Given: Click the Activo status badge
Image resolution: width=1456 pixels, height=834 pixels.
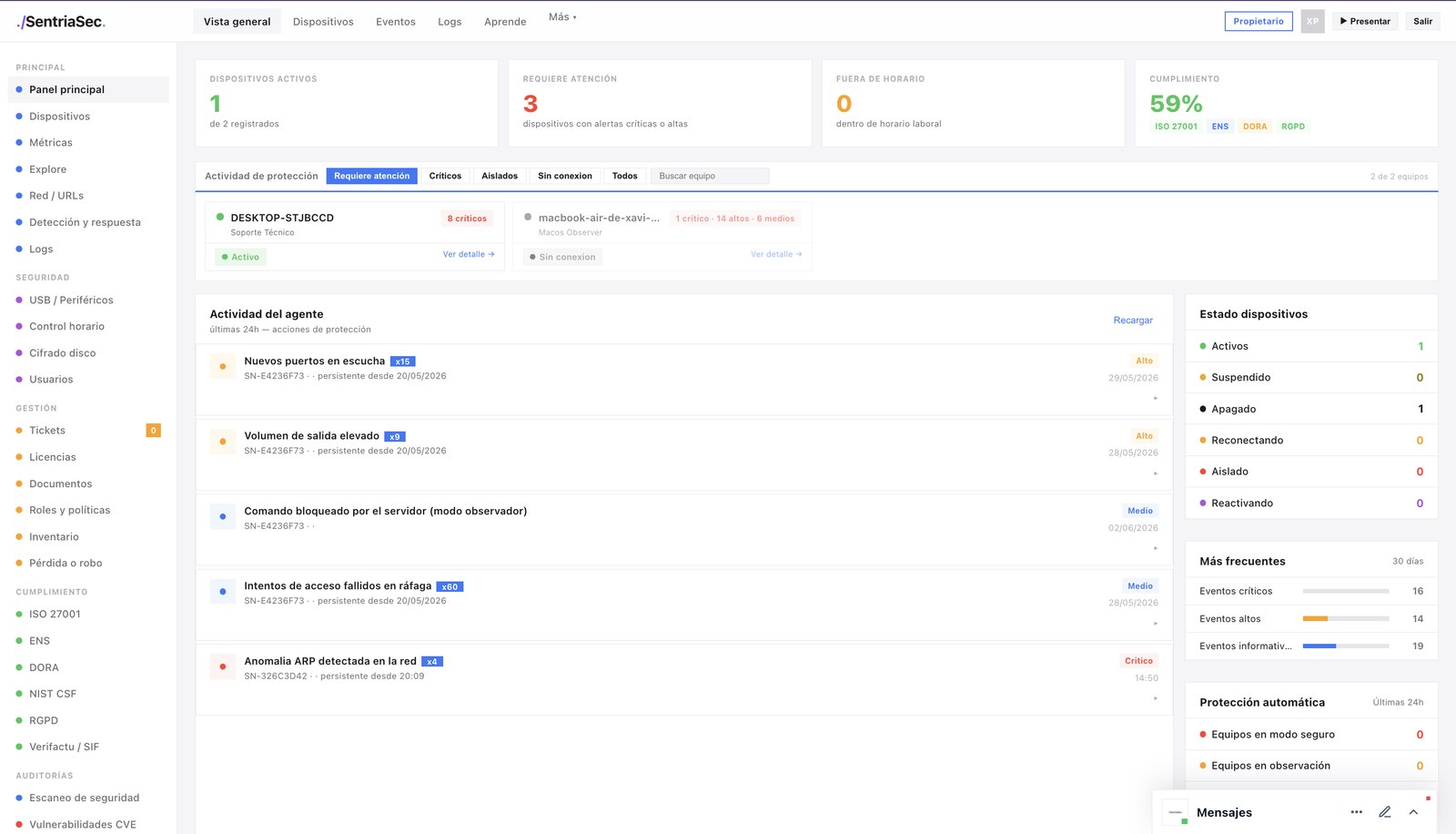Looking at the screenshot, I should (241, 257).
